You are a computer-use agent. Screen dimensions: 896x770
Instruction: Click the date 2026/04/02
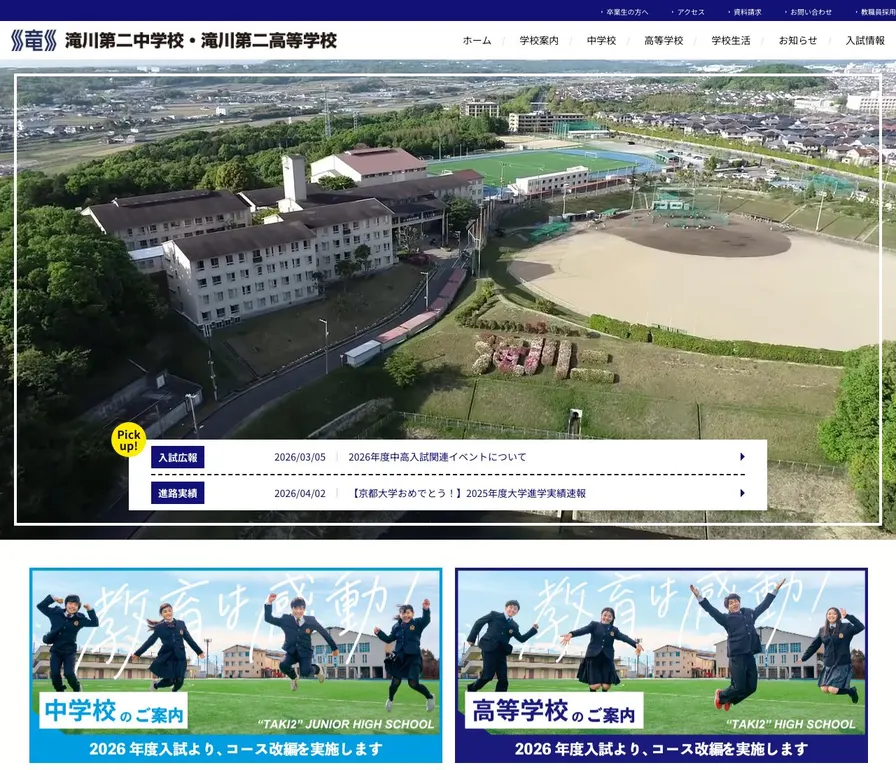[299, 494]
